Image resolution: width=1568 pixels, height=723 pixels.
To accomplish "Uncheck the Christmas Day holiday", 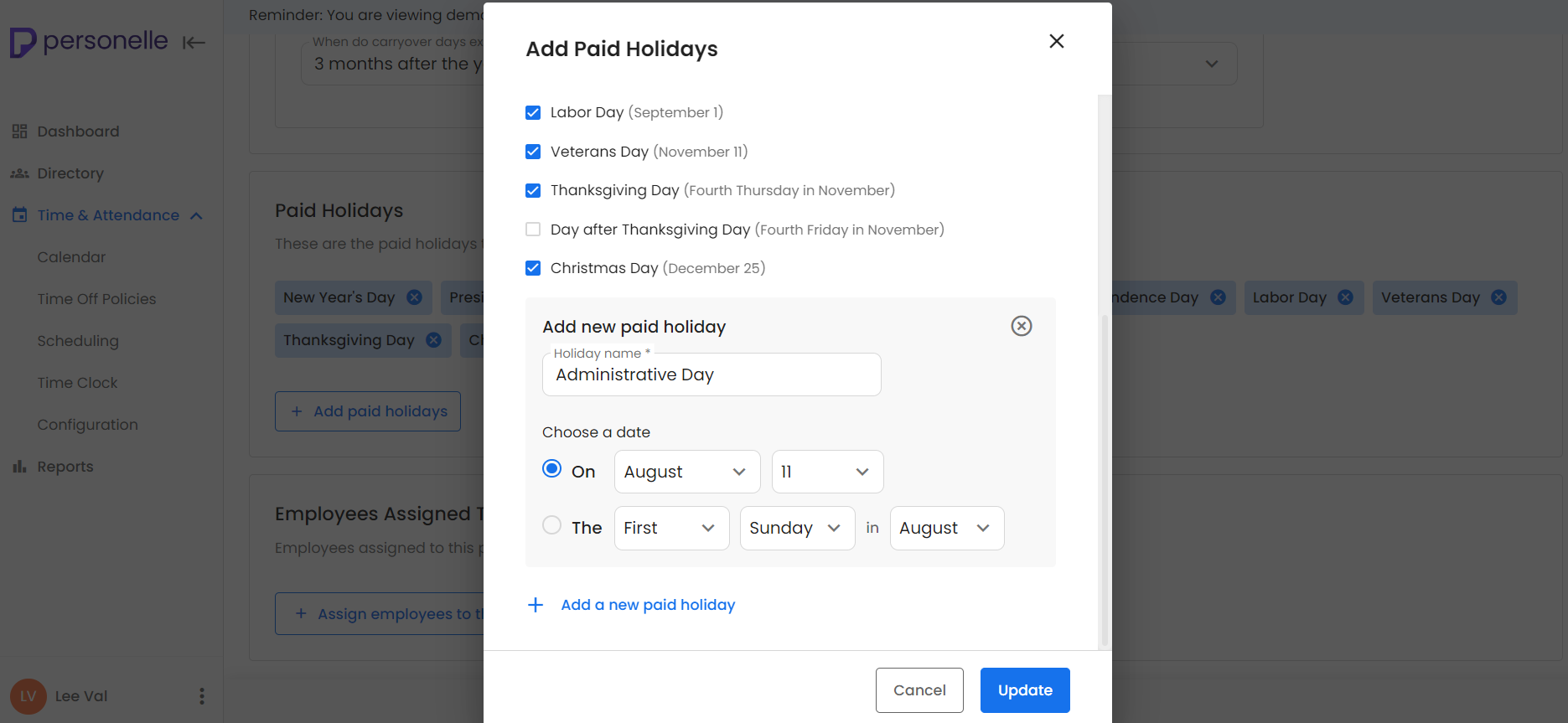I will pos(533,268).
